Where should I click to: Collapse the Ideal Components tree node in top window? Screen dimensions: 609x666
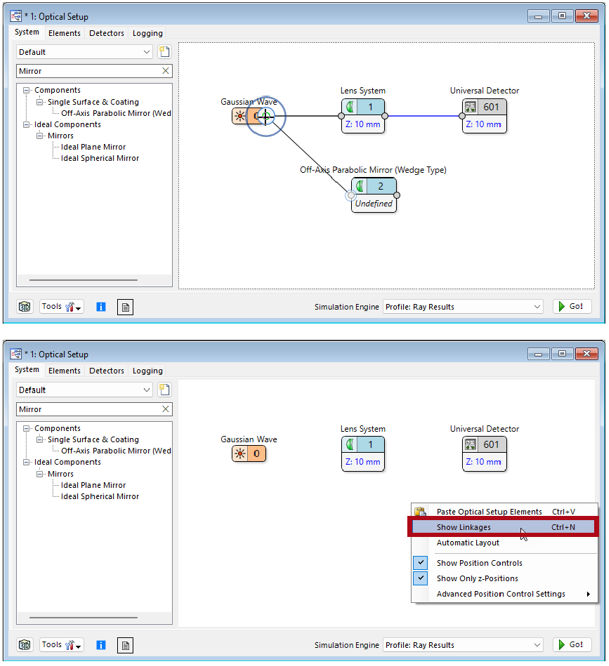(x=27, y=125)
